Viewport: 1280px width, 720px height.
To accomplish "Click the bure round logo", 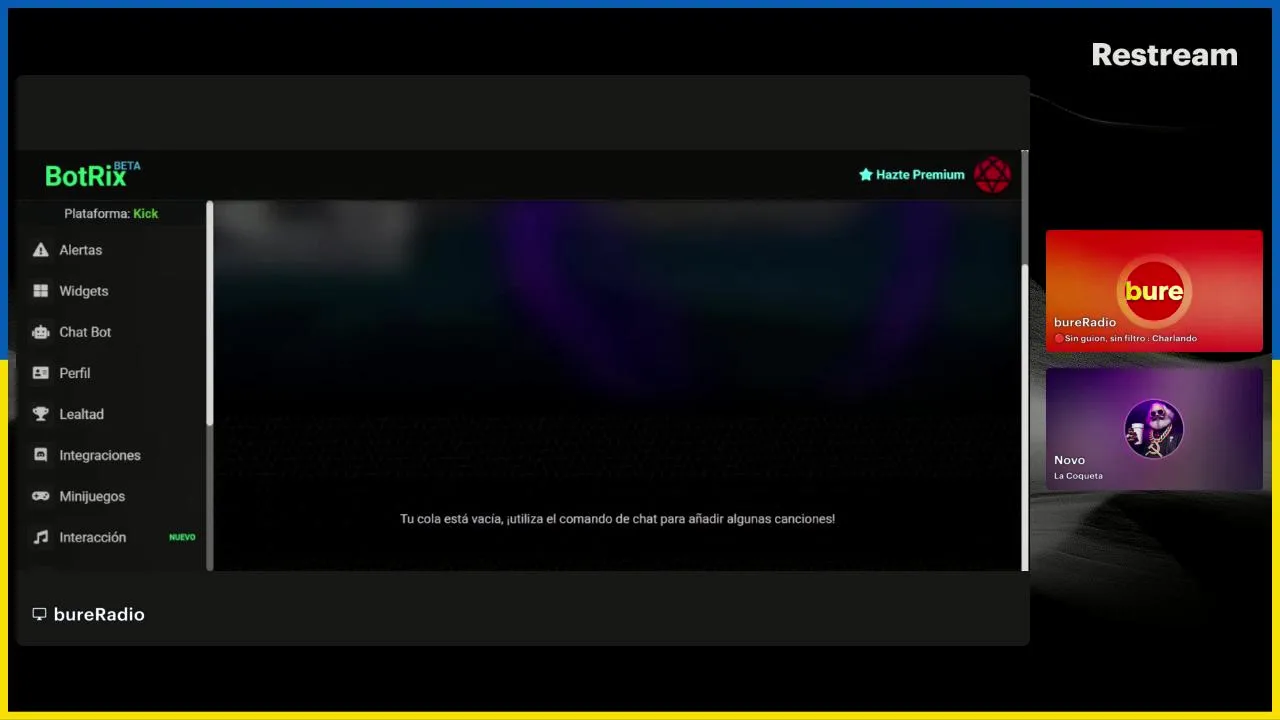I will [1154, 291].
